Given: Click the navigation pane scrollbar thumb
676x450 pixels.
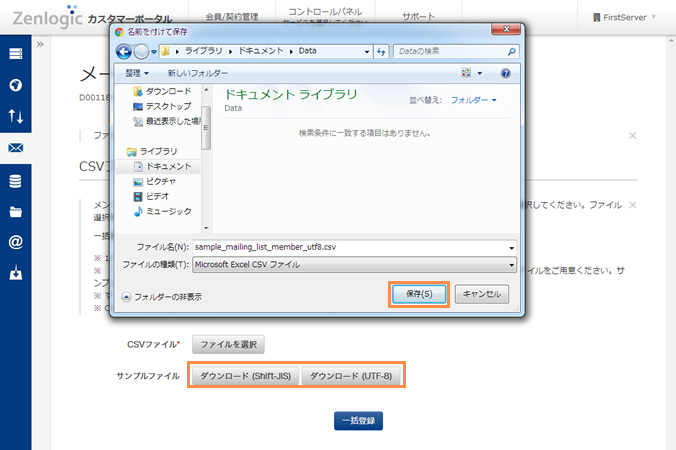Looking at the screenshot, I should [x=206, y=128].
